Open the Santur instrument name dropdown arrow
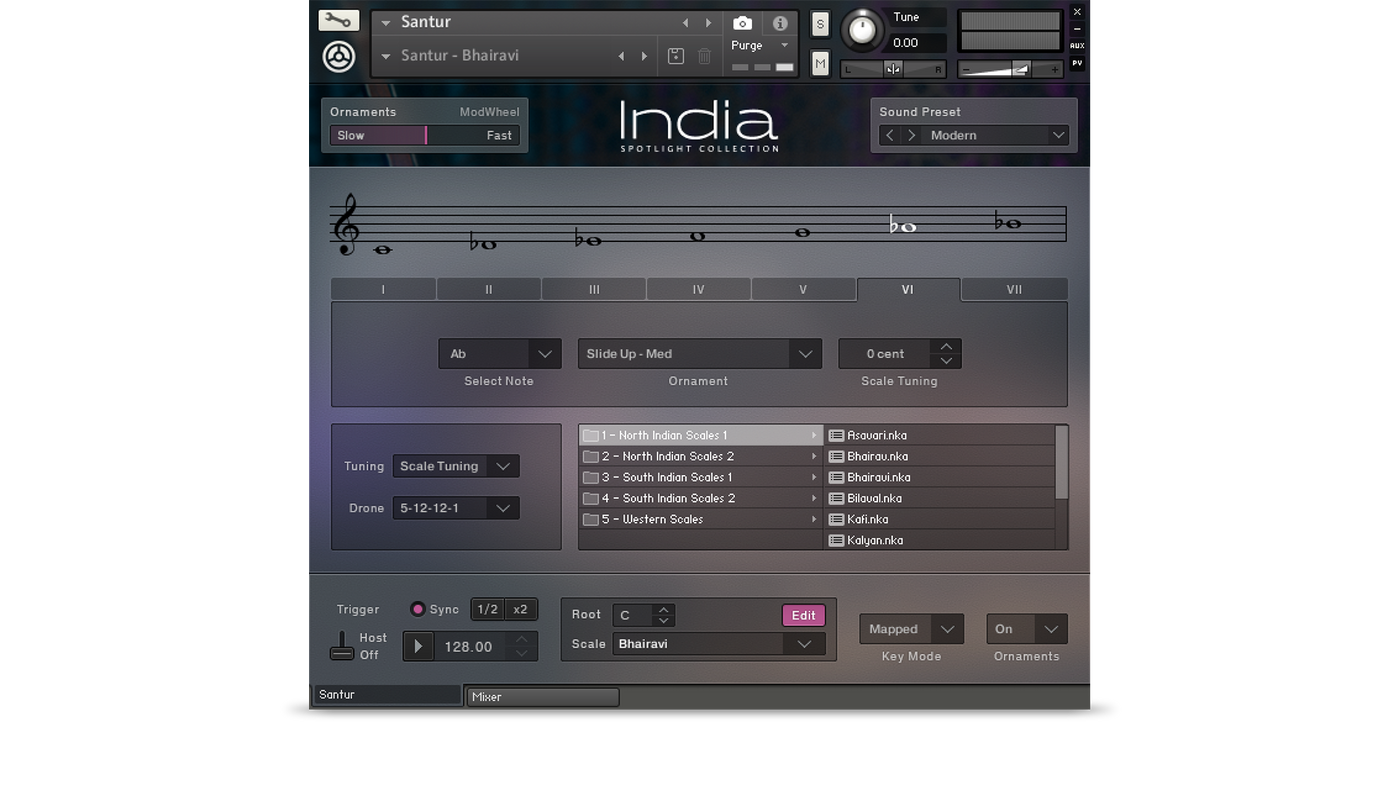Viewport: 1400px width, 804px height. (386, 23)
